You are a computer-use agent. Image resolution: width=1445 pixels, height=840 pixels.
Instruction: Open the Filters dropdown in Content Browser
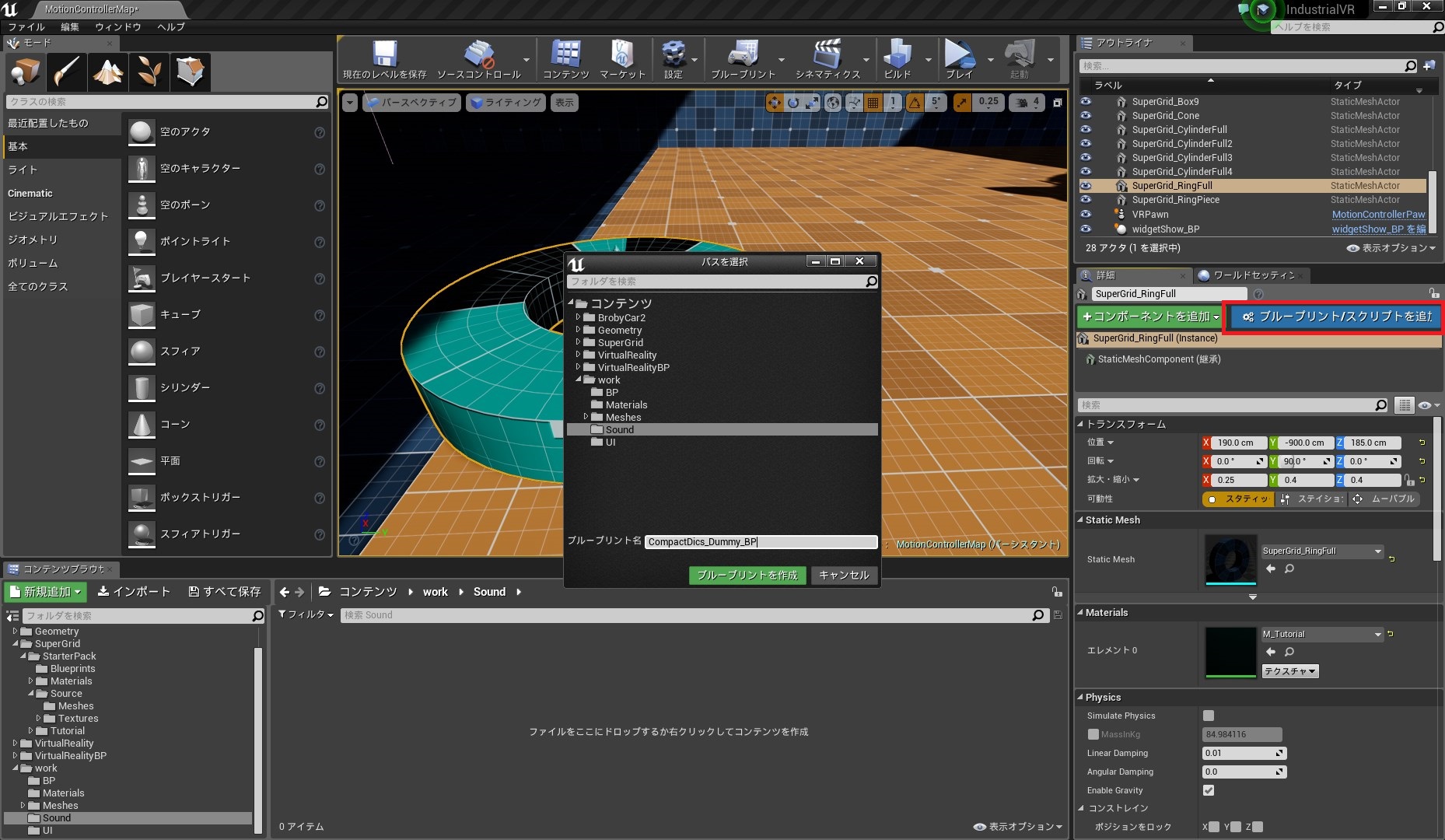pos(306,614)
